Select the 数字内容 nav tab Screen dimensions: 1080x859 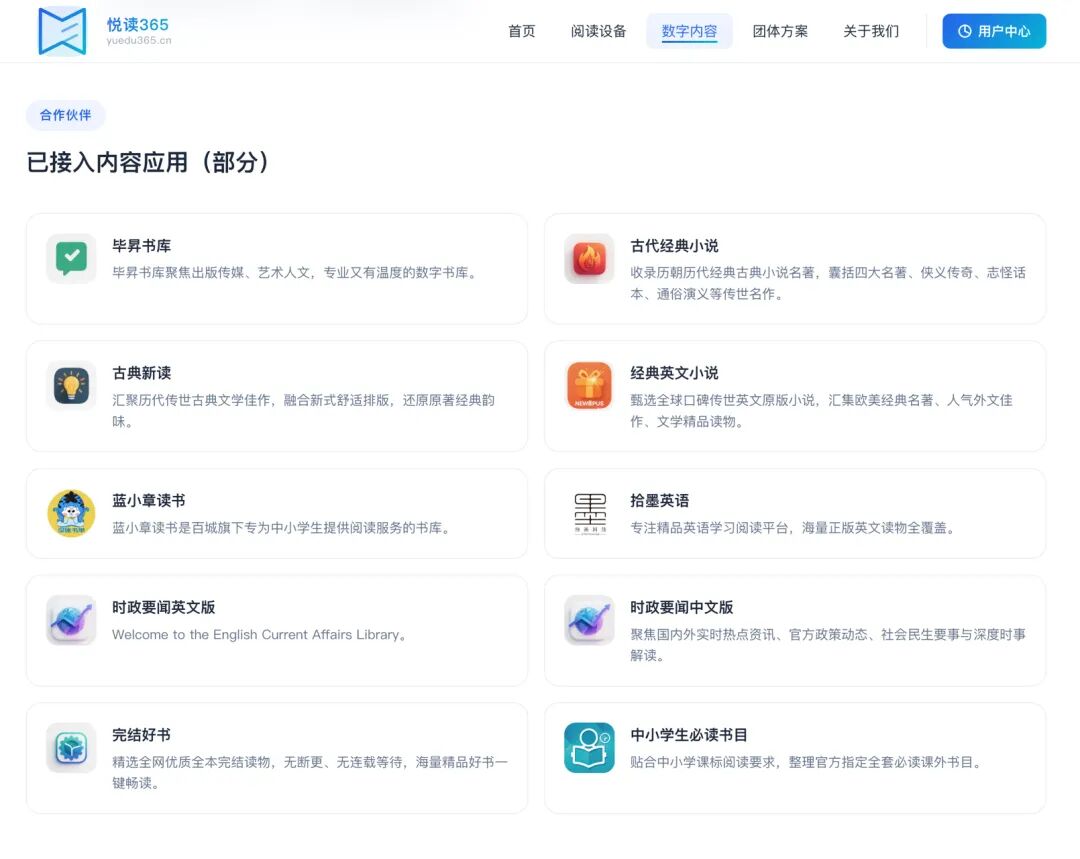689,31
